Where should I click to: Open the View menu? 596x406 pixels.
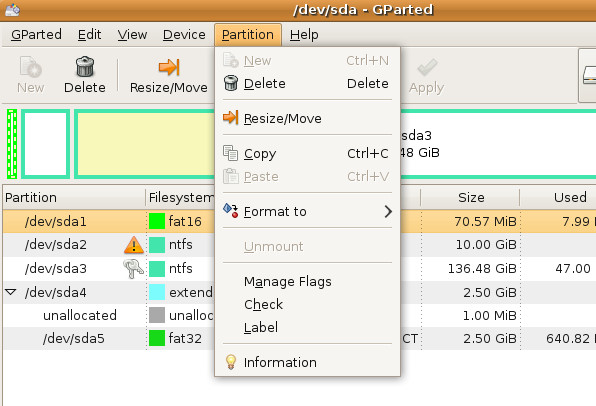(132, 35)
